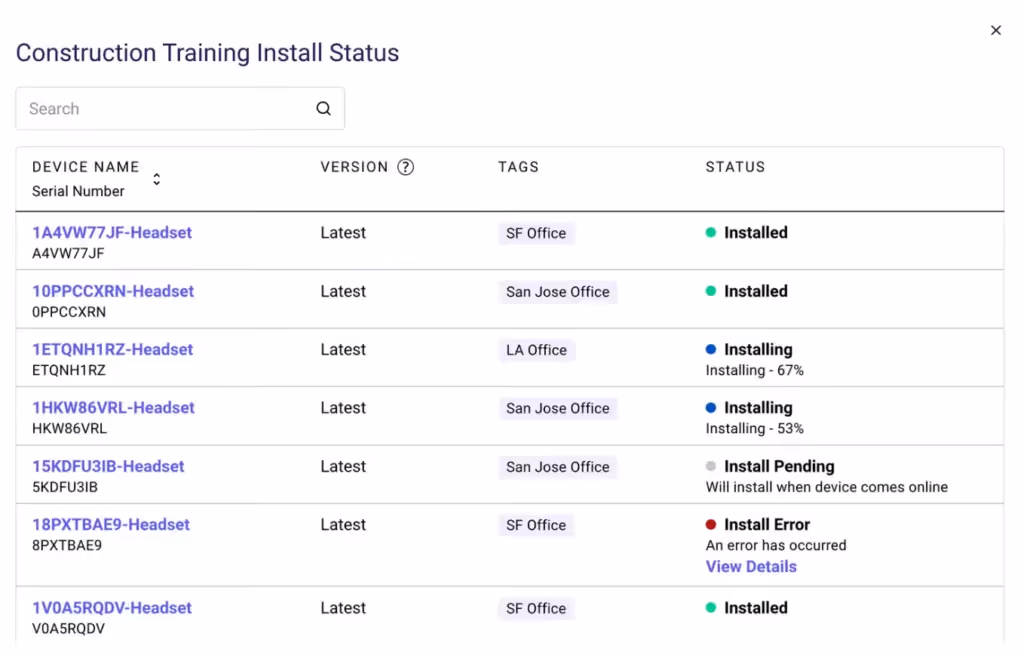The height and width of the screenshot is (655, 1024).
Task: Open the 1A4VW77JF-Headset device link
Action: [x=112, y=232]
